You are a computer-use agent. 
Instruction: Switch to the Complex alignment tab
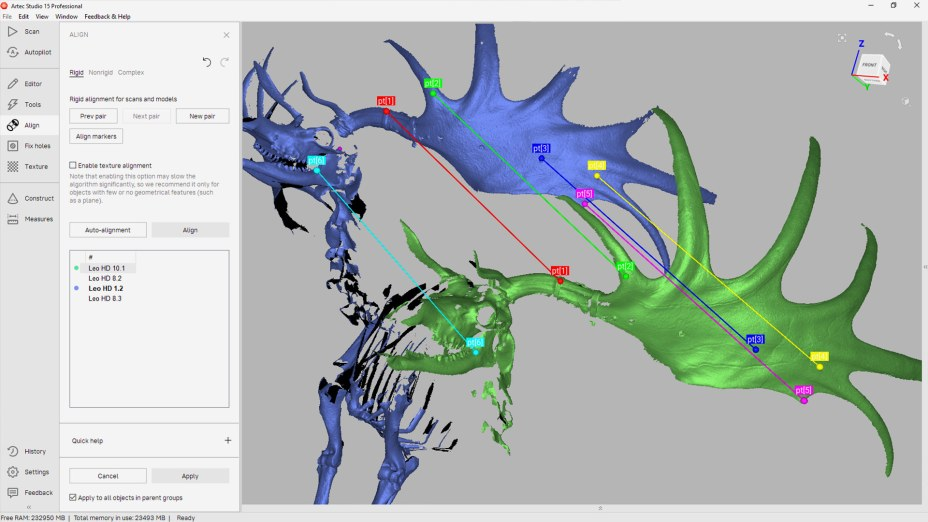pos(131,73)
